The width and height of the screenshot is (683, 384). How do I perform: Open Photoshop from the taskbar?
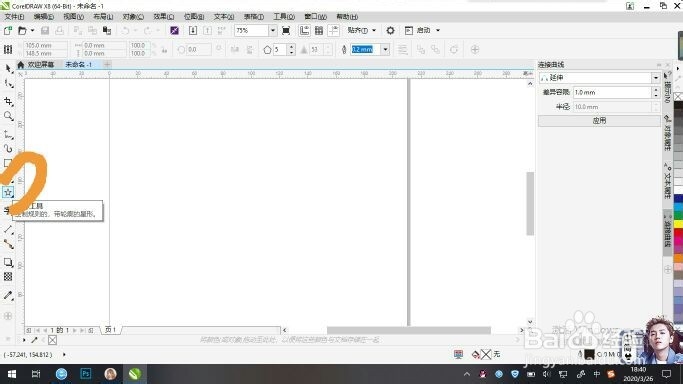pyautogui.click(x=86, y=374)
